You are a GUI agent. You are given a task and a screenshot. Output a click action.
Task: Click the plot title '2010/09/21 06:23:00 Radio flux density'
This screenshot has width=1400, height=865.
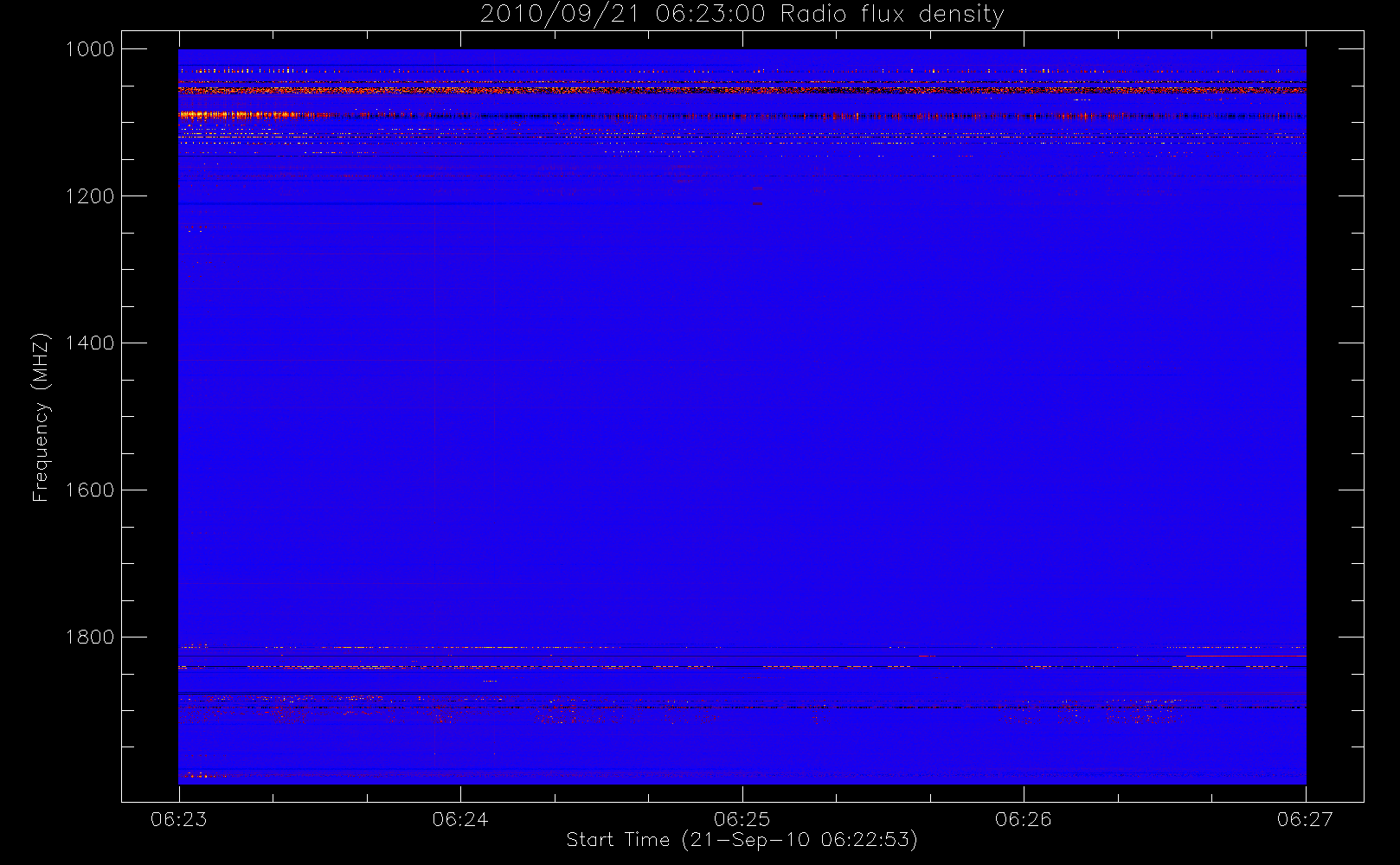click(x=742, y=15)
